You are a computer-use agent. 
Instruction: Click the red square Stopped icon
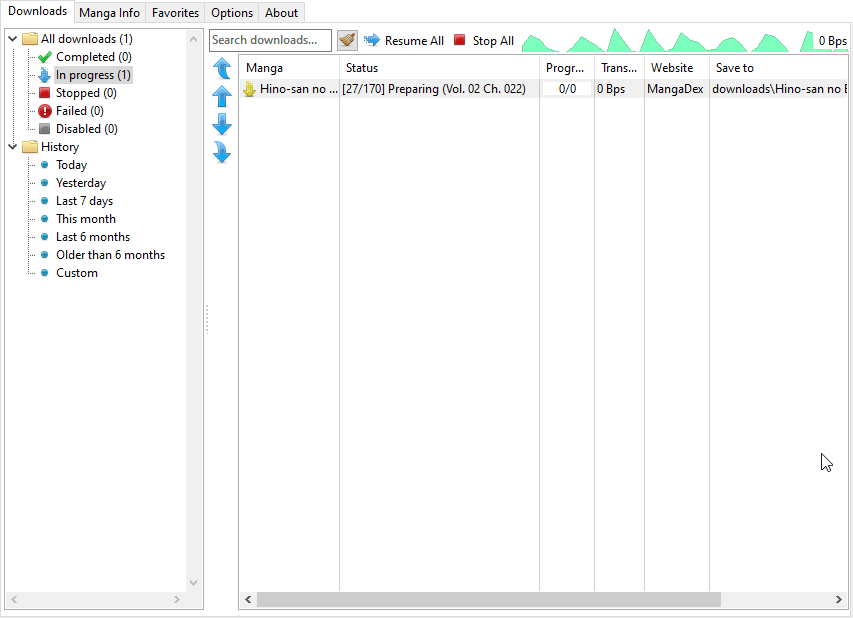point(45,92)
